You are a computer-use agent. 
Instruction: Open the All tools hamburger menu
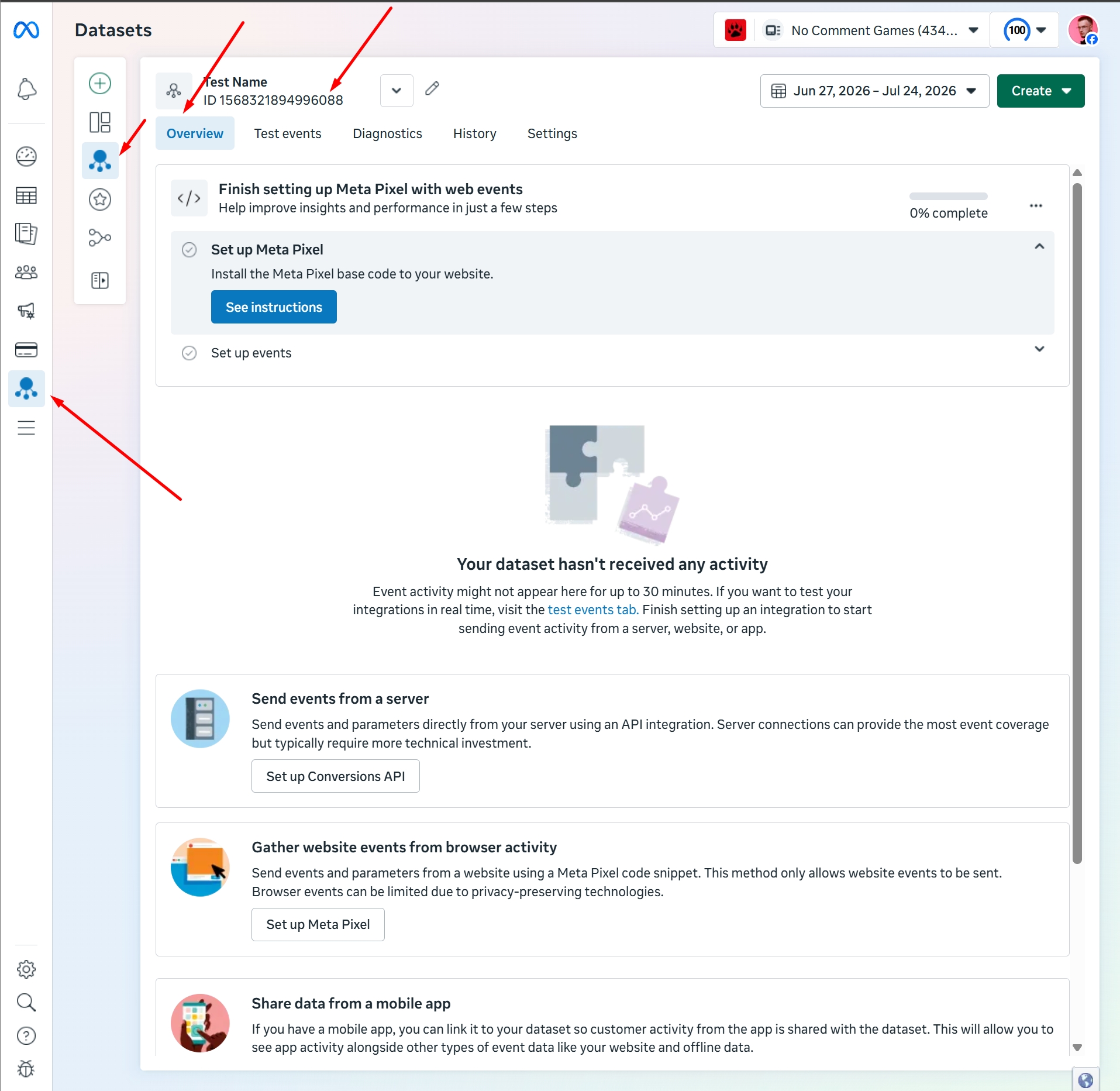pyautogui.click(x=26, y=428)
